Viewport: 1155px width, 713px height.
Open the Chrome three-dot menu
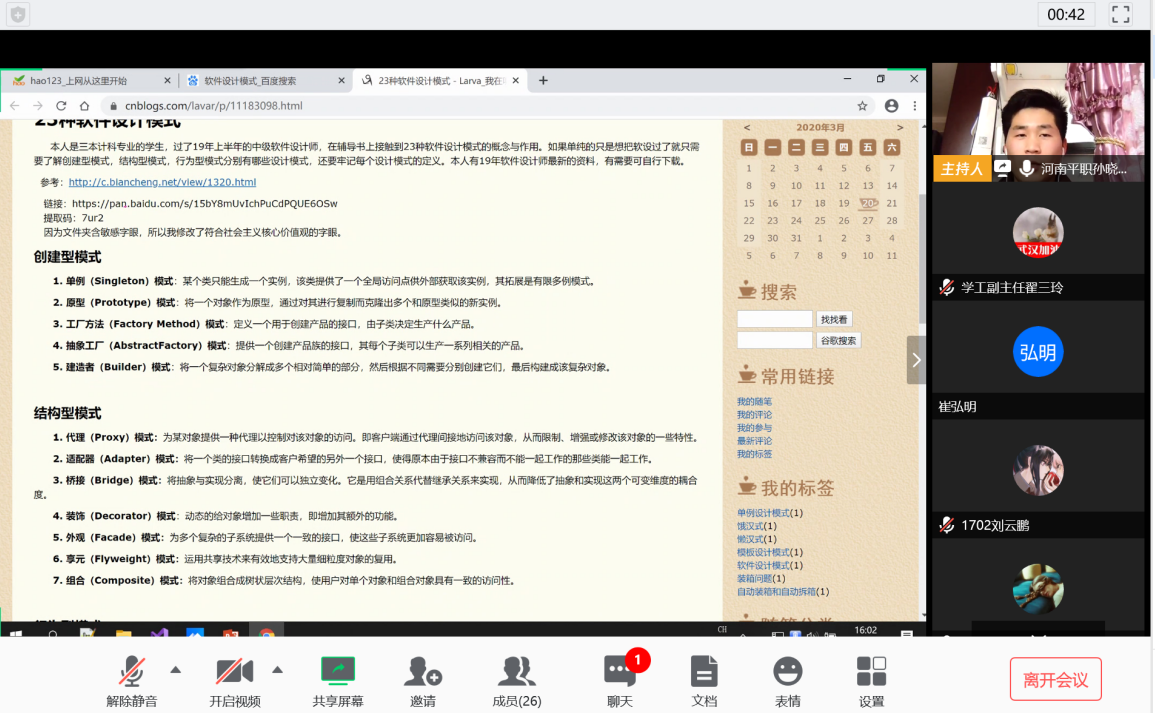click(915, 106)
